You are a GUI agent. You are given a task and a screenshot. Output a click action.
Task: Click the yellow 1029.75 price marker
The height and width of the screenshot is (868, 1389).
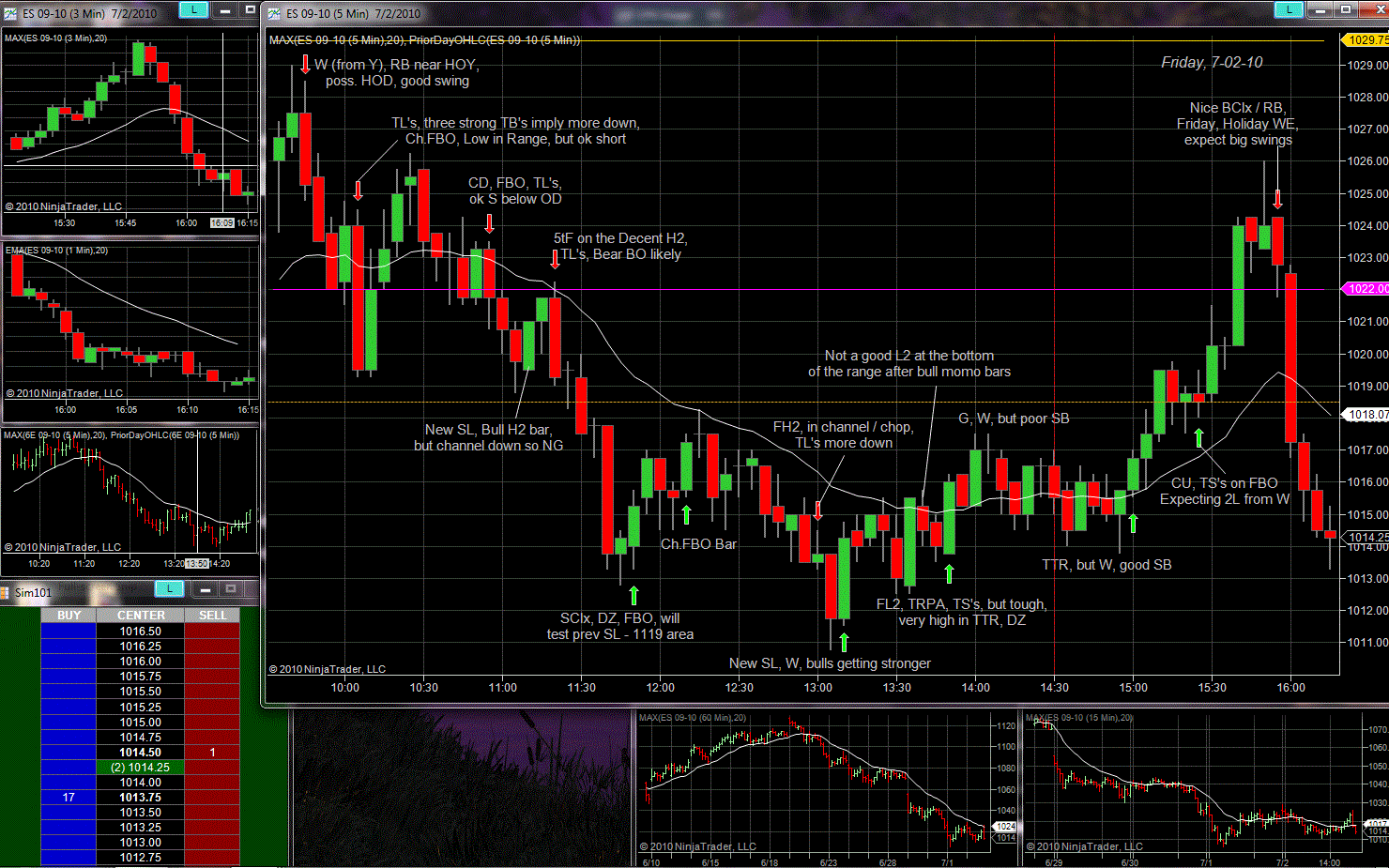pos(1366,40)
